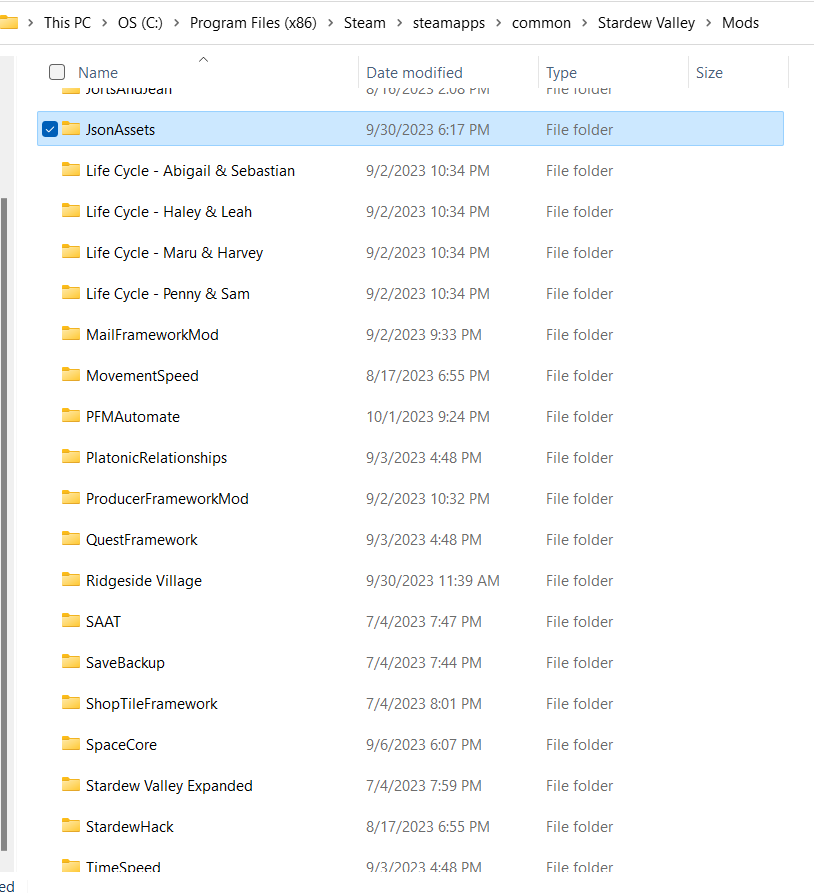
Task: Go to Steam in breadcrumb
Action: point(365,23)
